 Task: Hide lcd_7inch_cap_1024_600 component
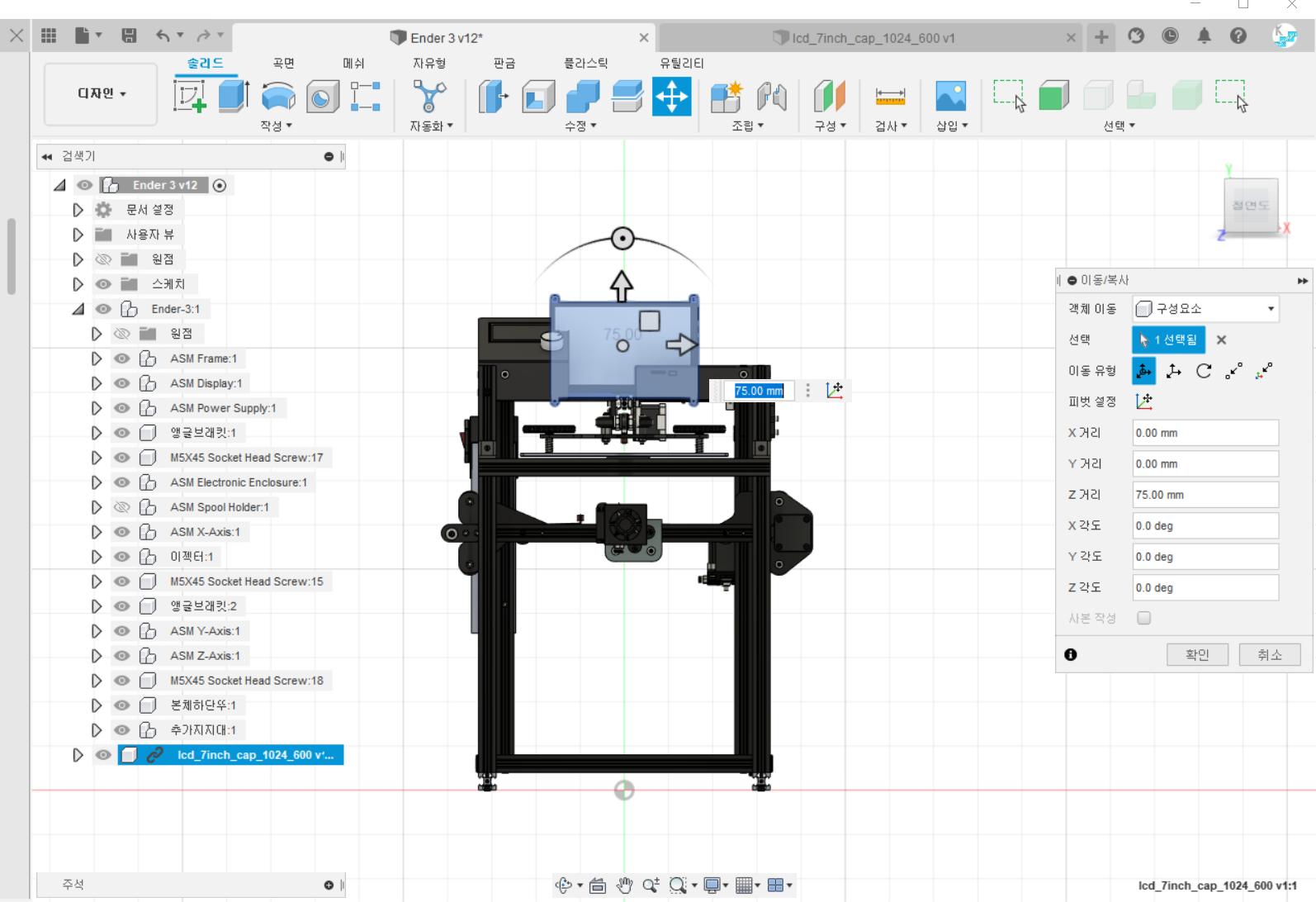[103, 755]
